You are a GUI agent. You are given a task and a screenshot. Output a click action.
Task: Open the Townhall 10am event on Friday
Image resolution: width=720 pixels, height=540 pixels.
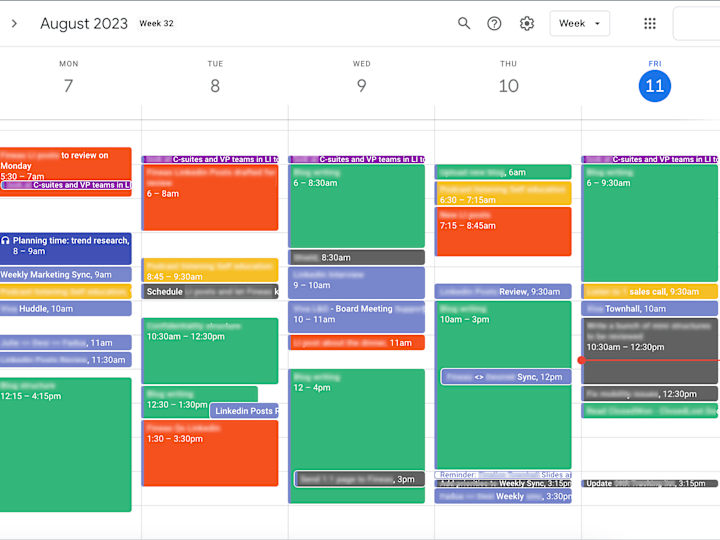[x=649, y=309]
